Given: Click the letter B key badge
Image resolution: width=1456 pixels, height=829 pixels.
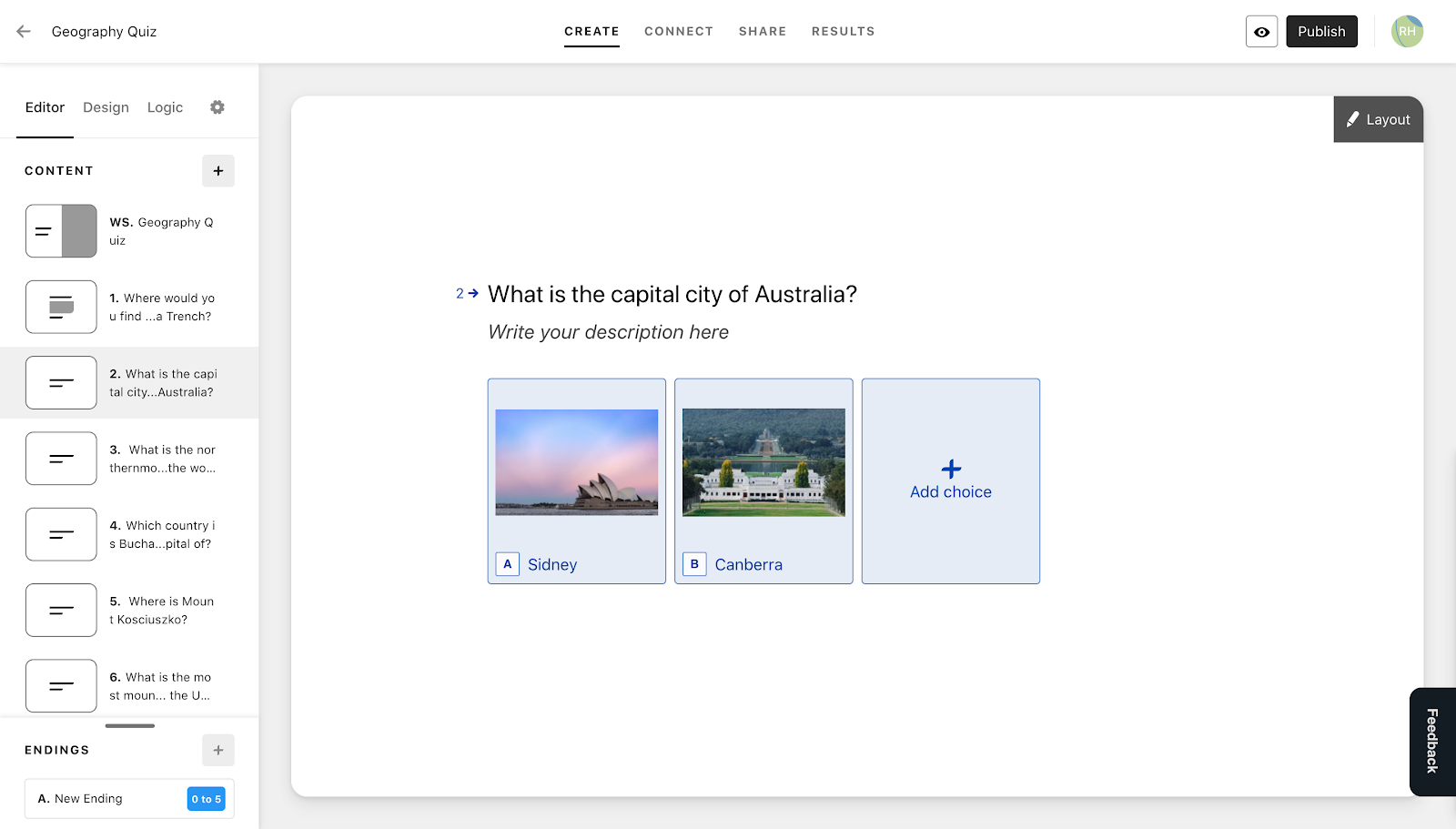Looking at the screenshot, I should click(694, 564).
